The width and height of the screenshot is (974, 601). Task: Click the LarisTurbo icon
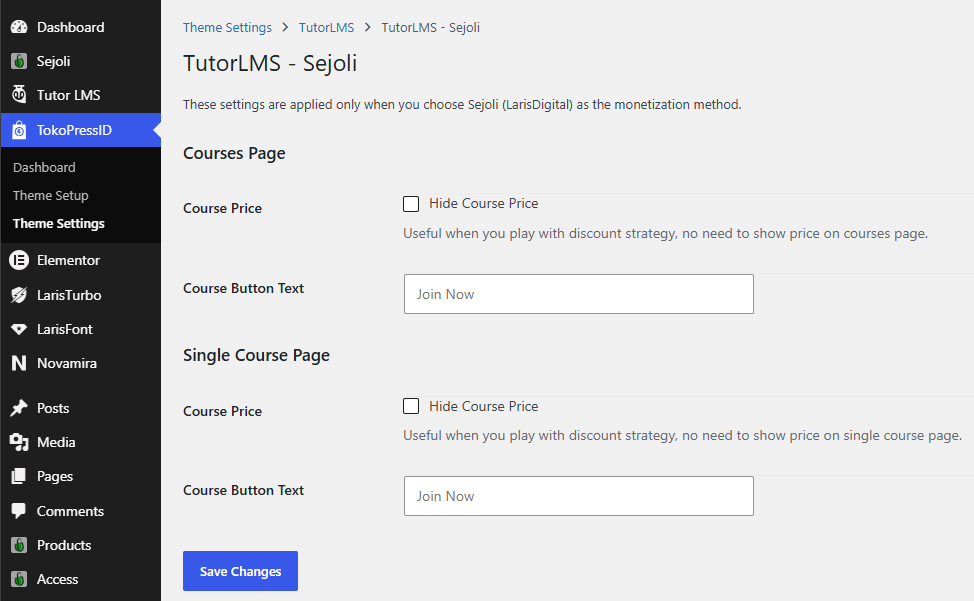tap(19, 295)
